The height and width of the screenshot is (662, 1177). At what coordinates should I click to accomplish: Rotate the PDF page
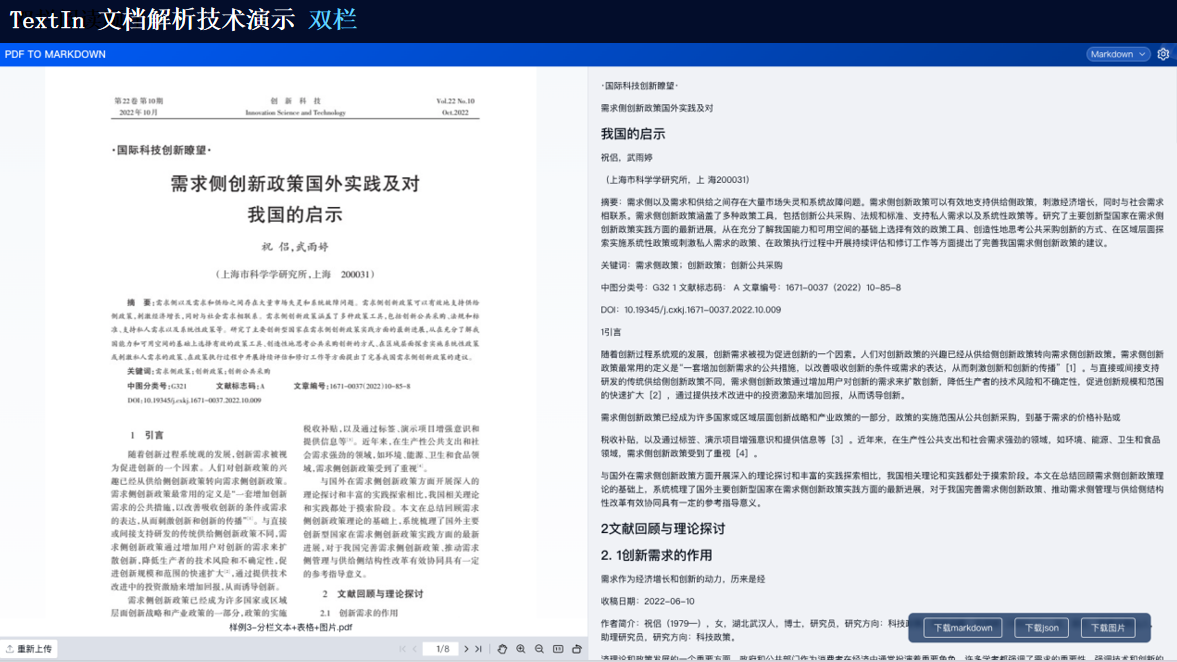(576, 648)
